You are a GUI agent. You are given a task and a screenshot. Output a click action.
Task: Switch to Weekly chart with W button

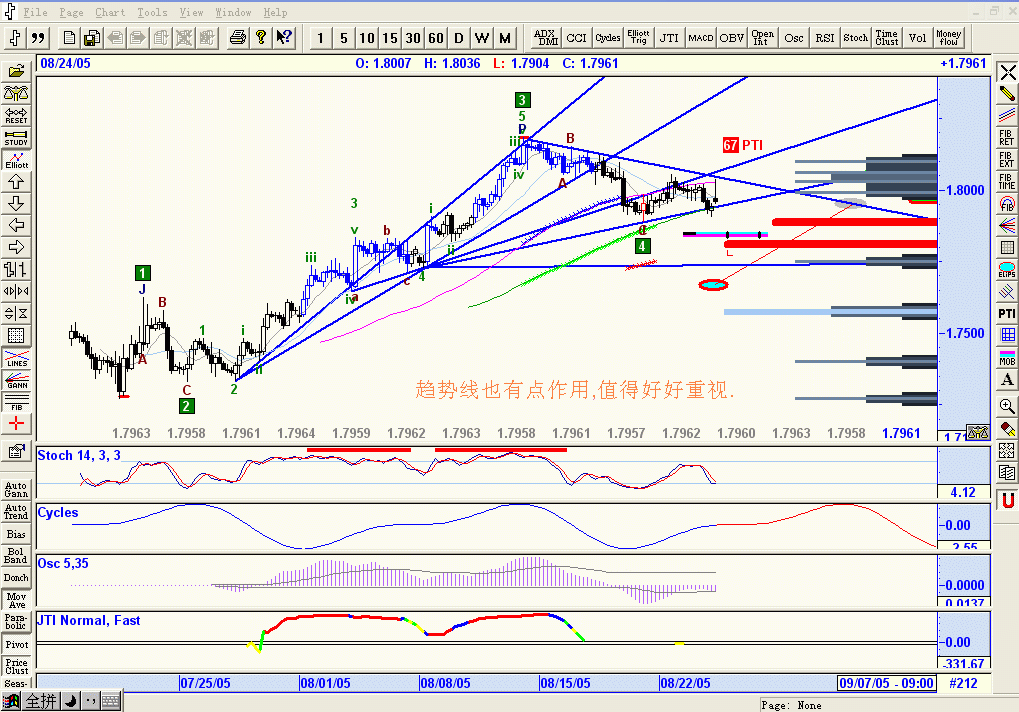click(482, 38)
